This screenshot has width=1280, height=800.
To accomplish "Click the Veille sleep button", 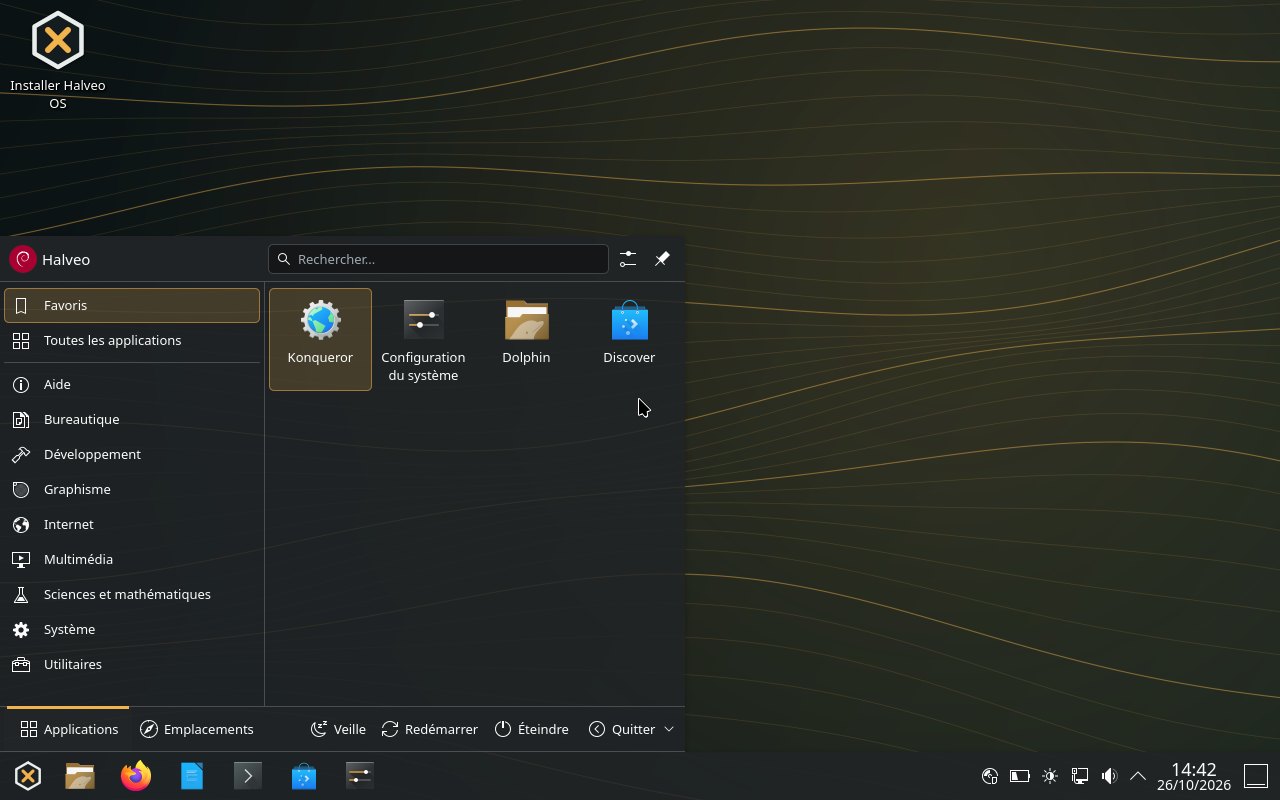I will (x=338, y=729).
